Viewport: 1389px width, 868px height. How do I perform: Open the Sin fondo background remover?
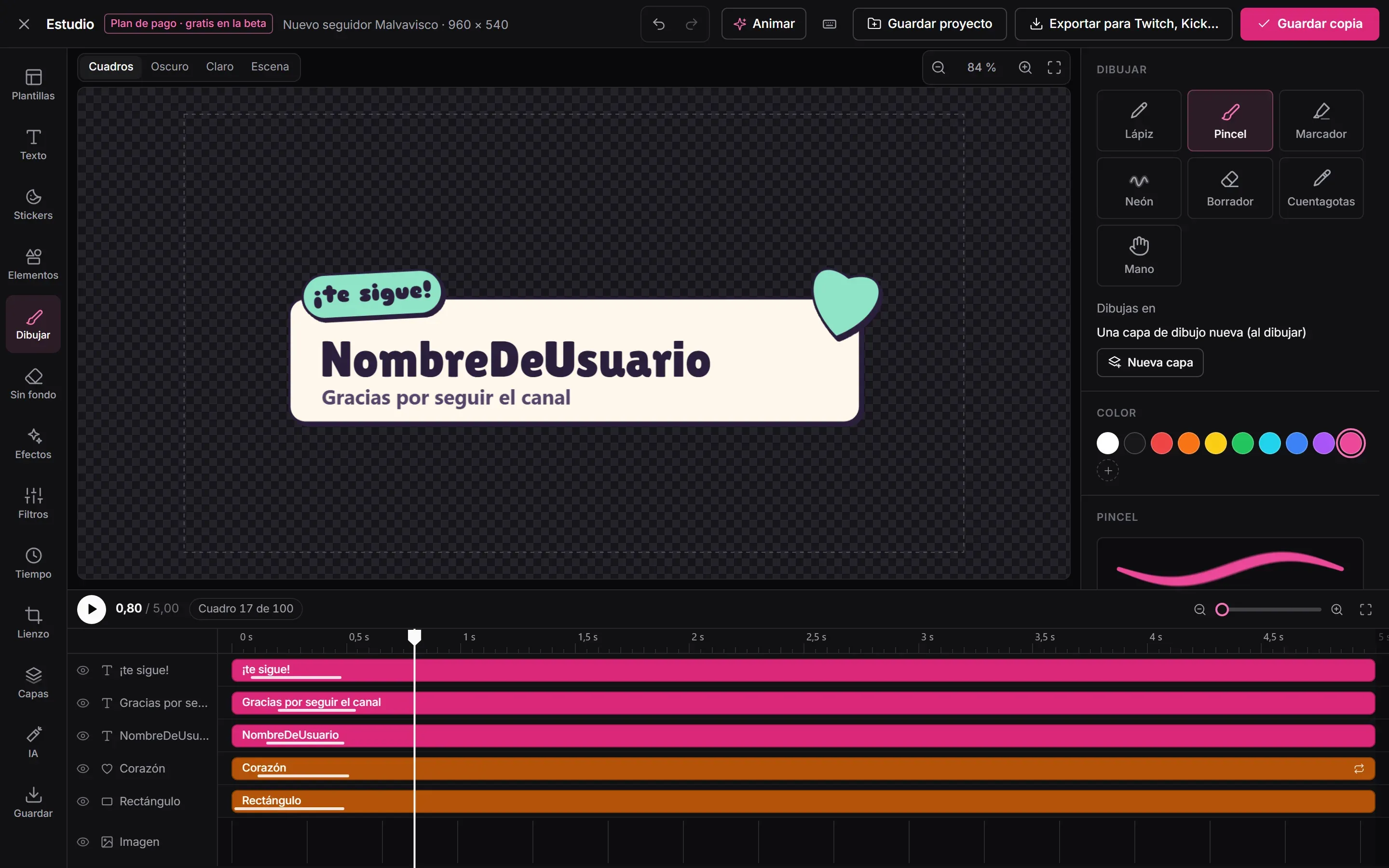33,383
